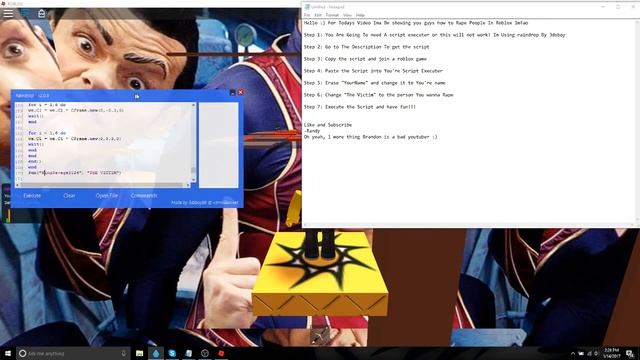
Task: Open the Roblox hamburger menu
Action: coord(8,13)
